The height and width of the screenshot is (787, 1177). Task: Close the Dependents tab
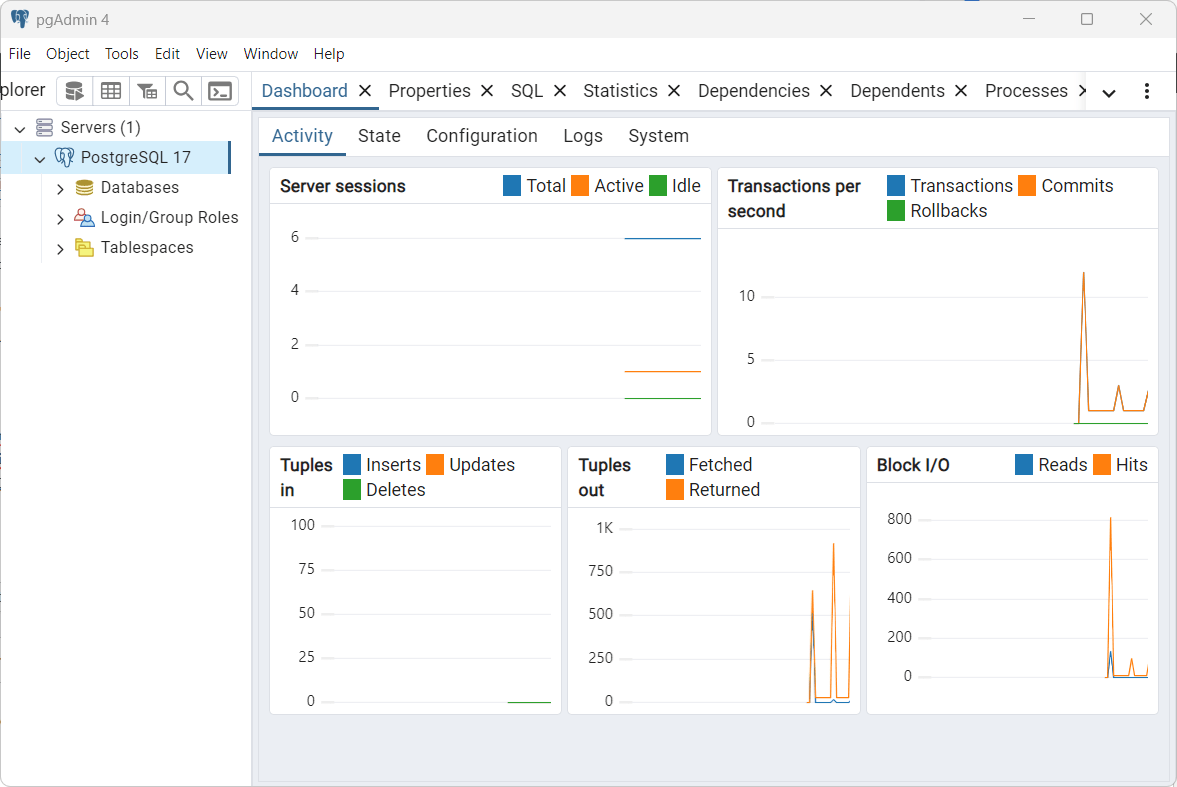tap(961, 91)
